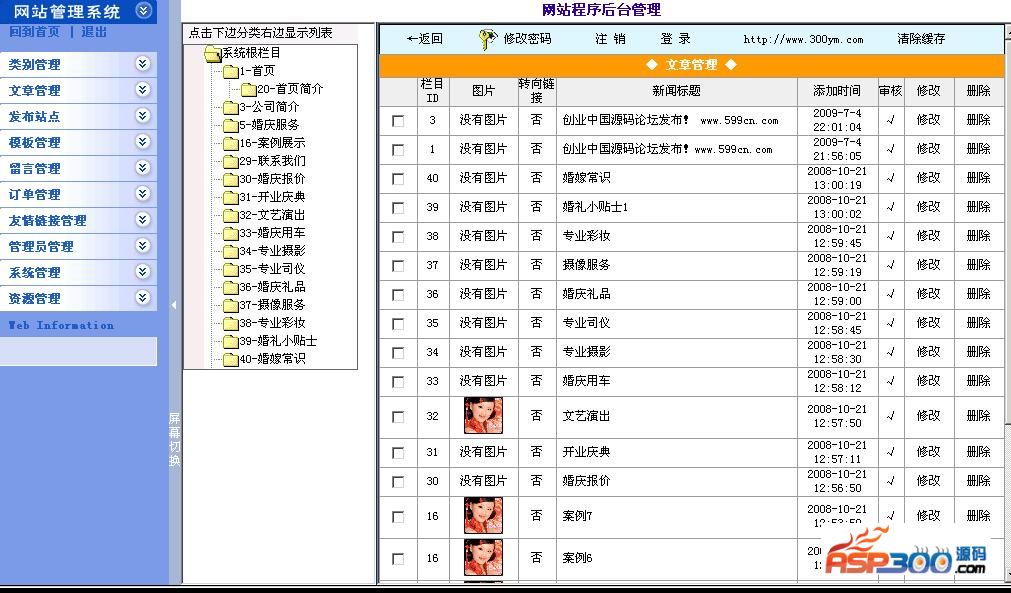Expand the 发布站点 menu chevron
This screenshot has width=1011, height=593.
(143, 115)
